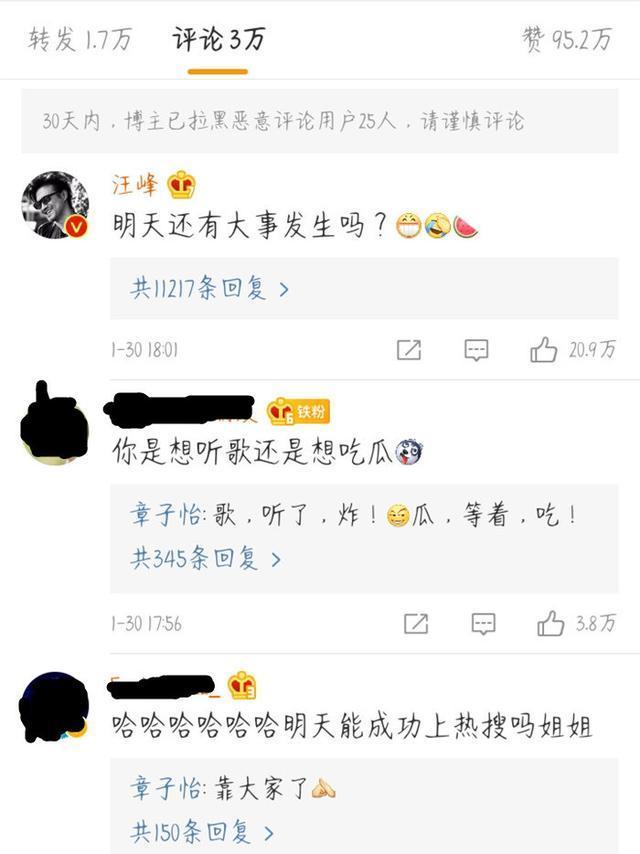The width and height of the screenshot is (640, 854).
Task: Tap the crown badge on the third commenter
Action: (242, 685)
